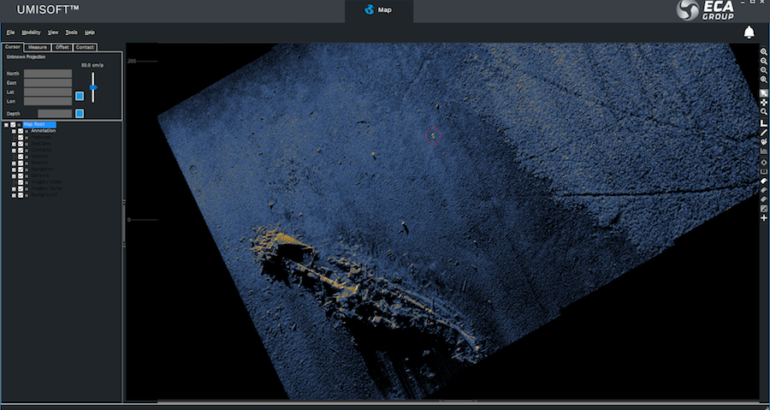Click the notification bell icon

(749, 32)
